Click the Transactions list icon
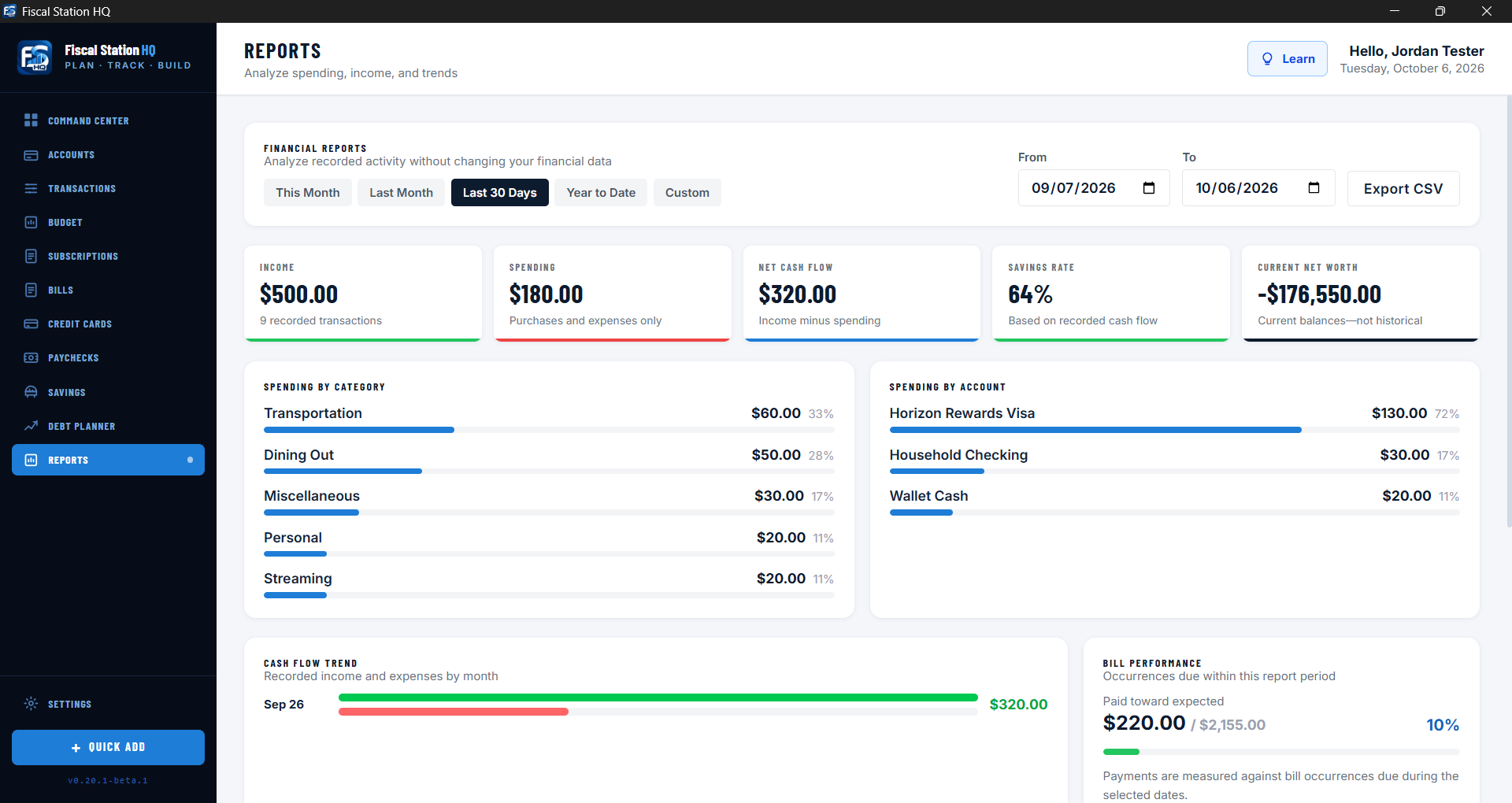This screenshot has width=1512, height=803. (31, 189)
